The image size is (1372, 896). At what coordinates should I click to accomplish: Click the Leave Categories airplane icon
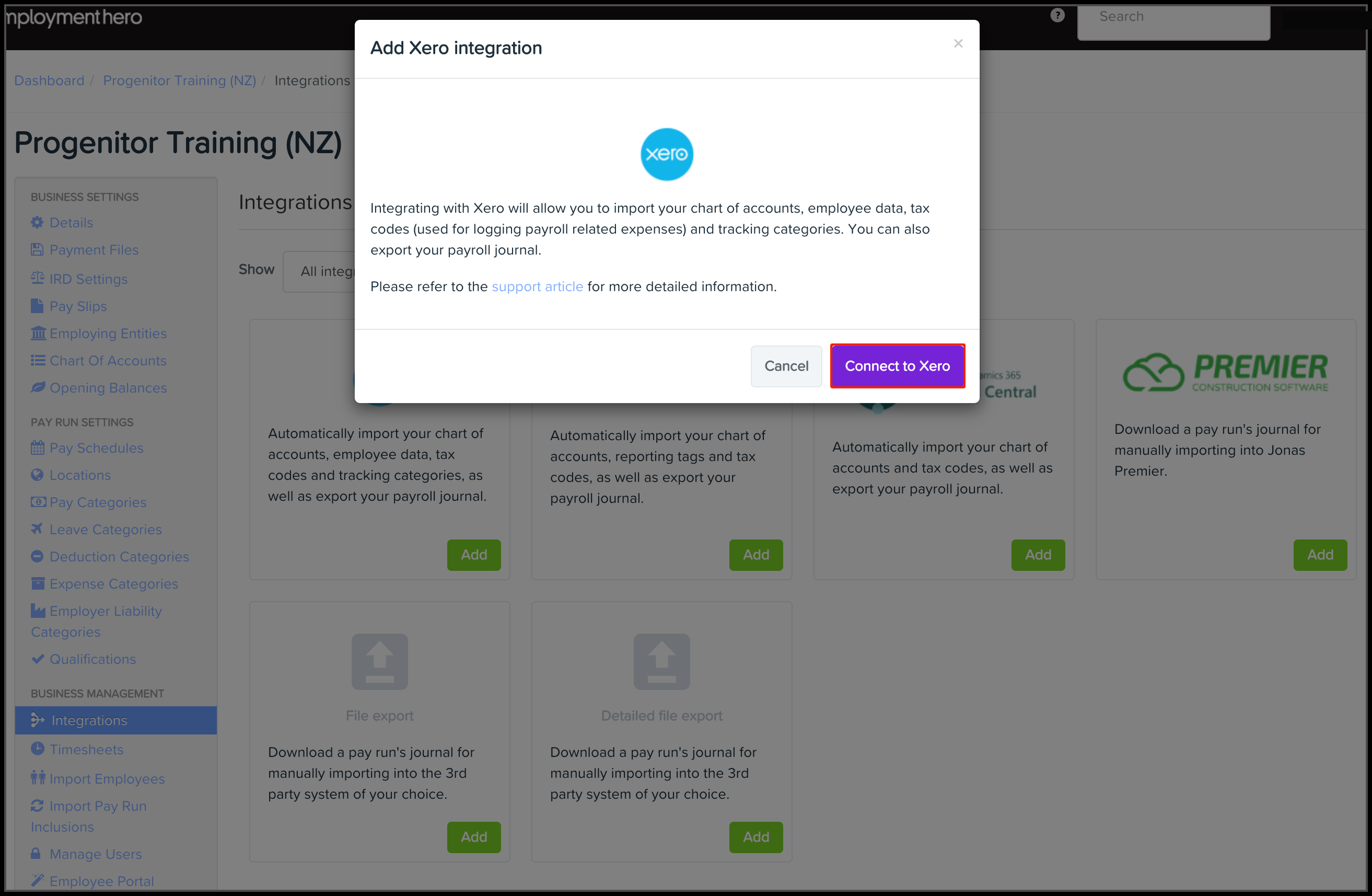[x=38, y=529]
